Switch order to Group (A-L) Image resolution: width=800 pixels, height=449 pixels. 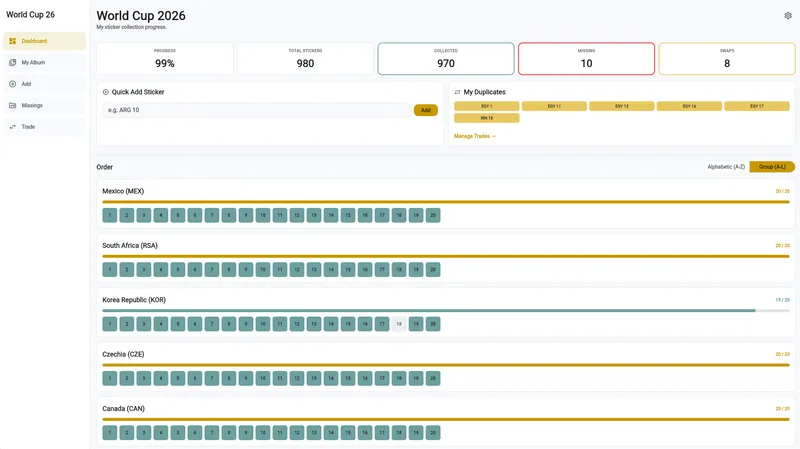(772, 167)
